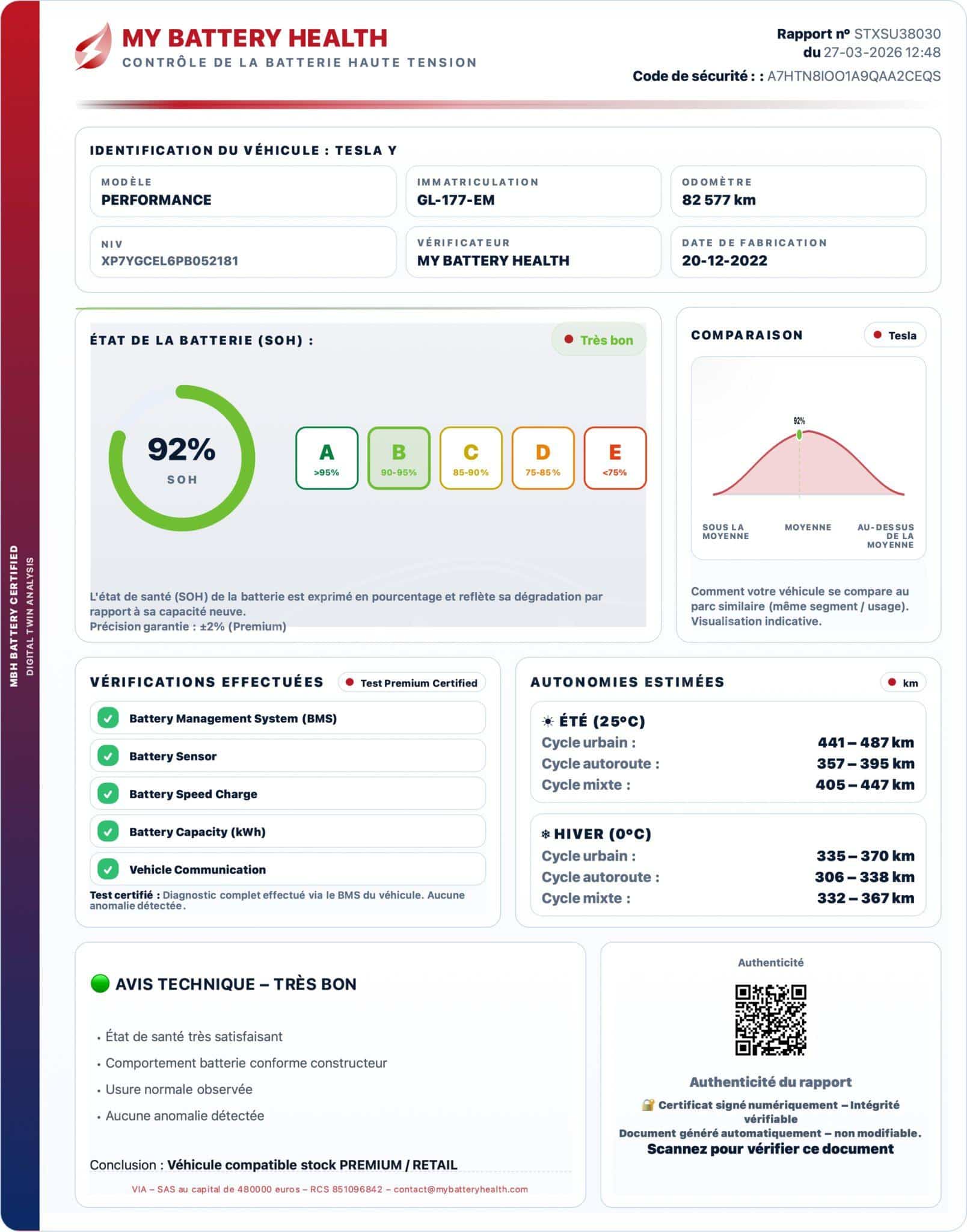Click the green circle before AVIS TECHNIQUE

coord(100,984)
